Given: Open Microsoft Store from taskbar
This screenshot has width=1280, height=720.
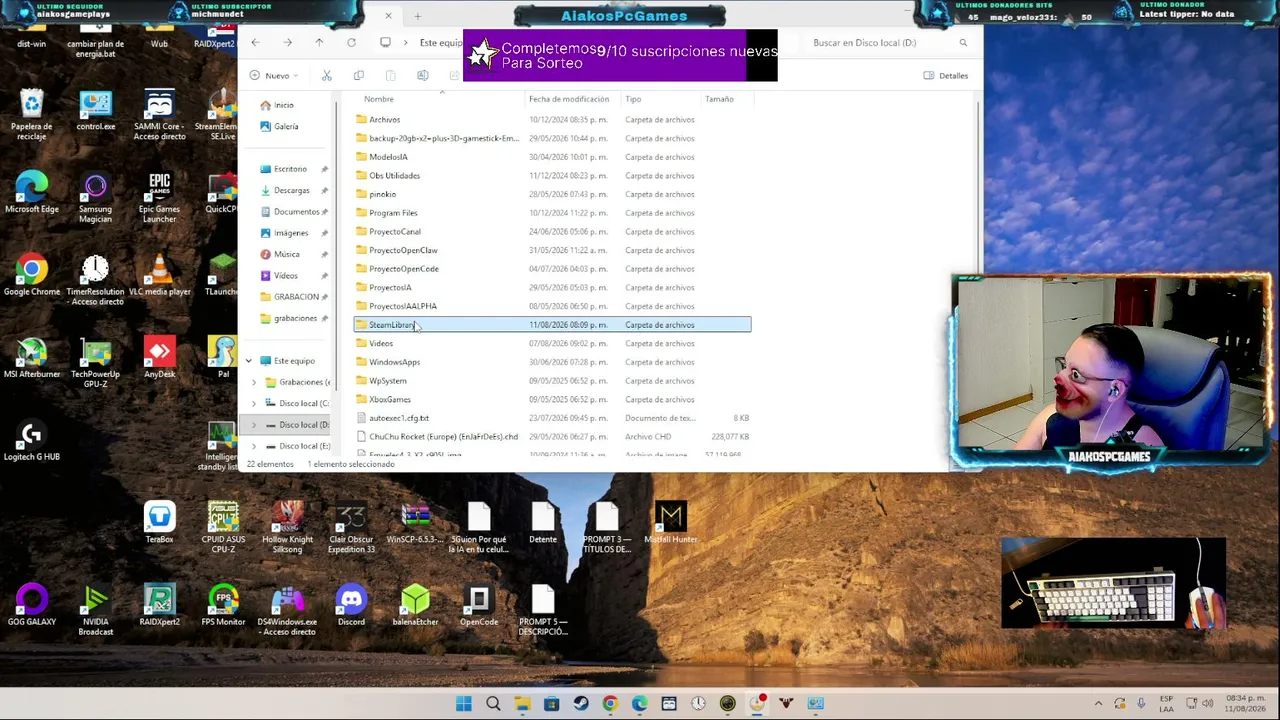Looking at the screenshot, I should point(551,704).
